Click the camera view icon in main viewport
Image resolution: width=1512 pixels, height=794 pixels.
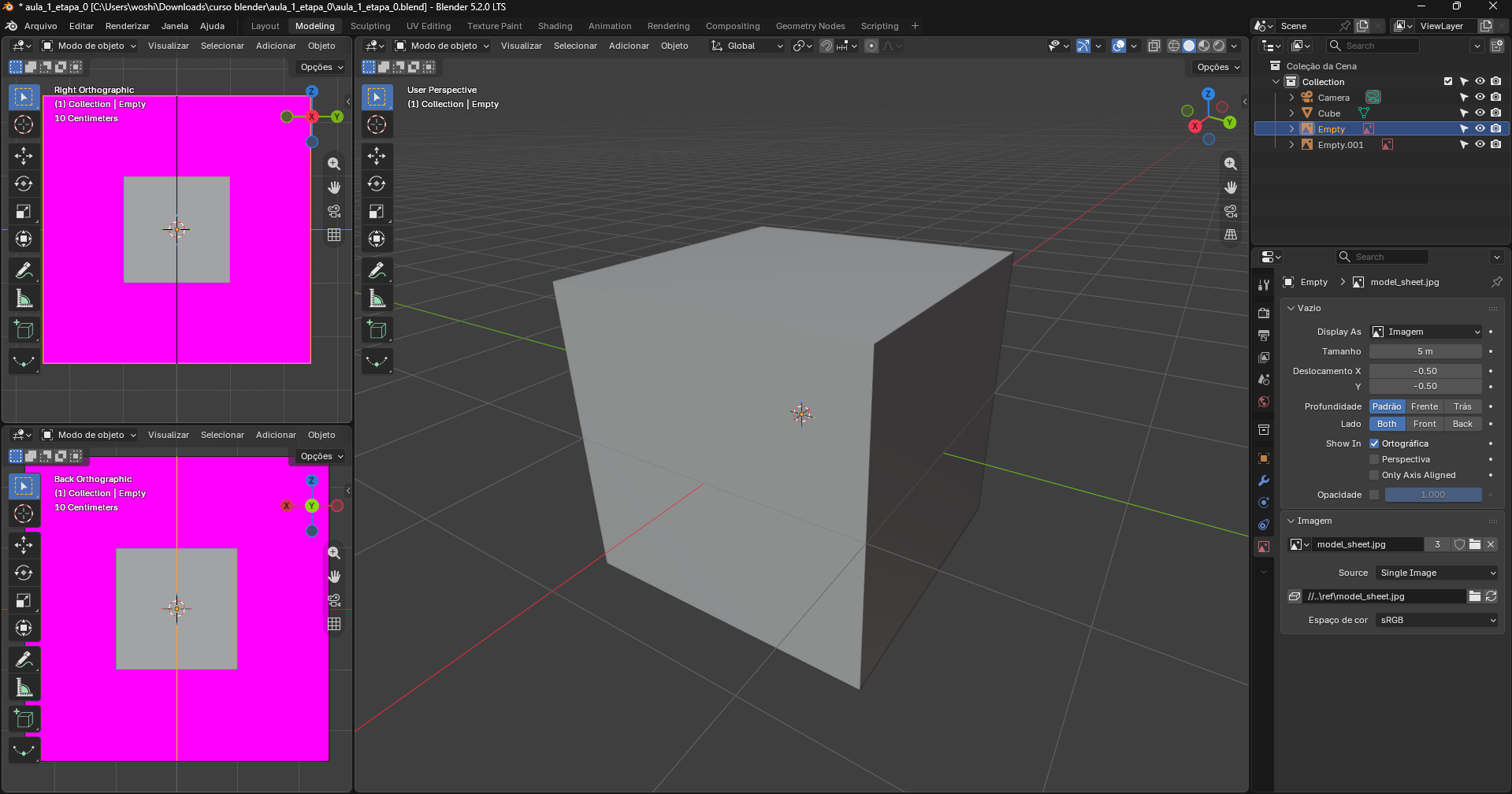(1231, 211)
